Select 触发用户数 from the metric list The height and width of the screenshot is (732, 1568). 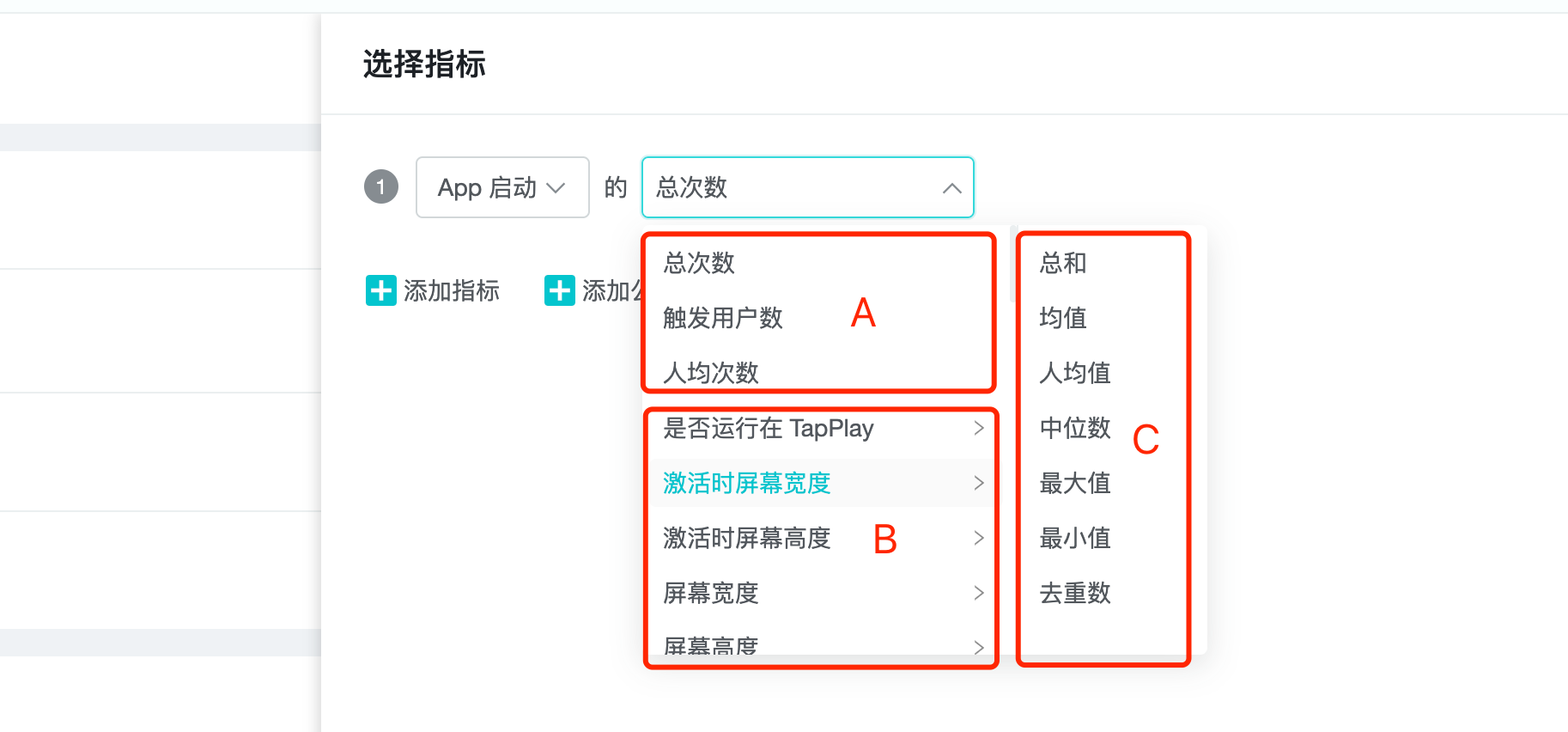pyautogui.click(x=722, y=318)
